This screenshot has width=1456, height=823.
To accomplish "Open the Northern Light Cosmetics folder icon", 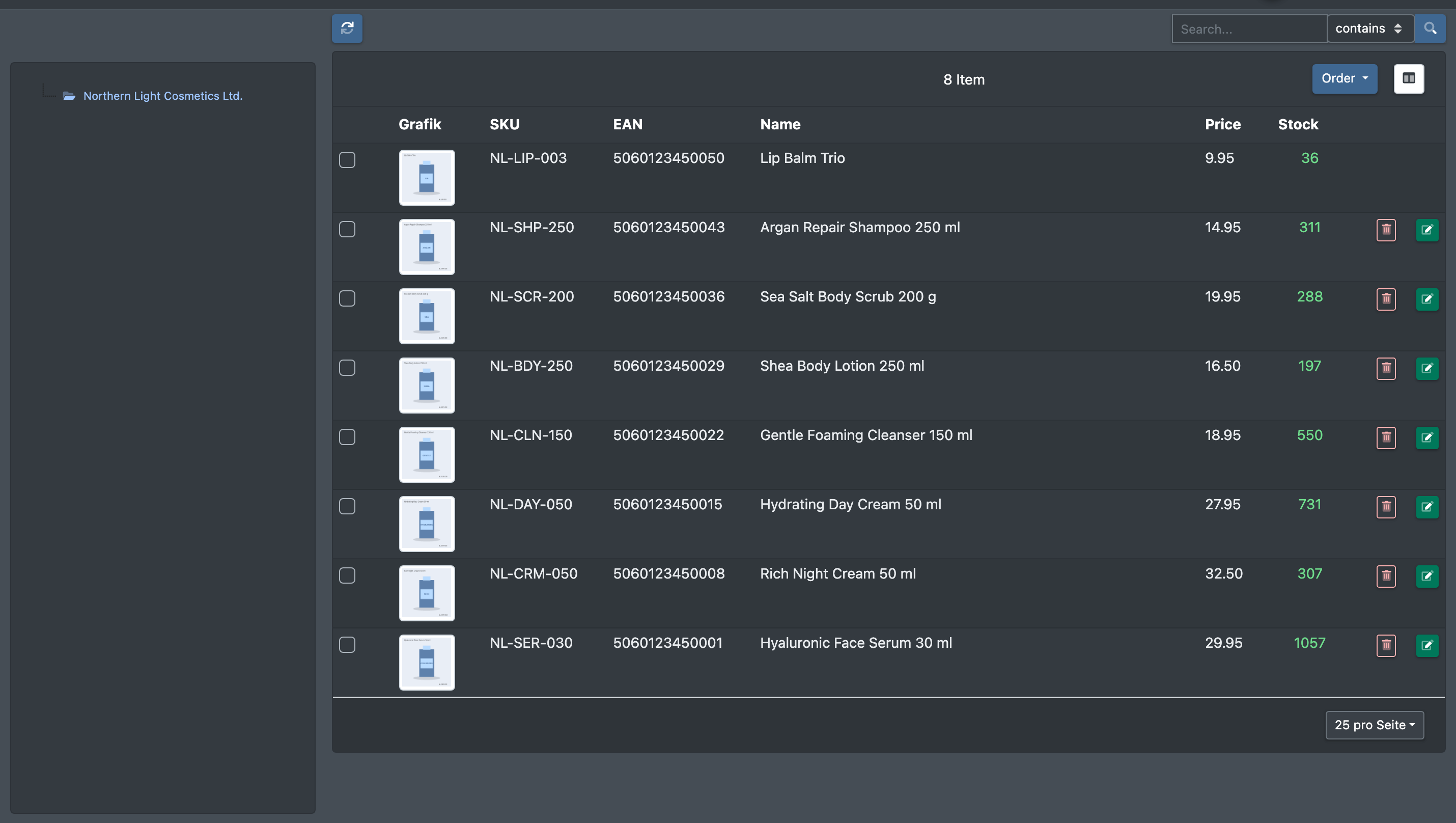I will click(x=69, y=96).
